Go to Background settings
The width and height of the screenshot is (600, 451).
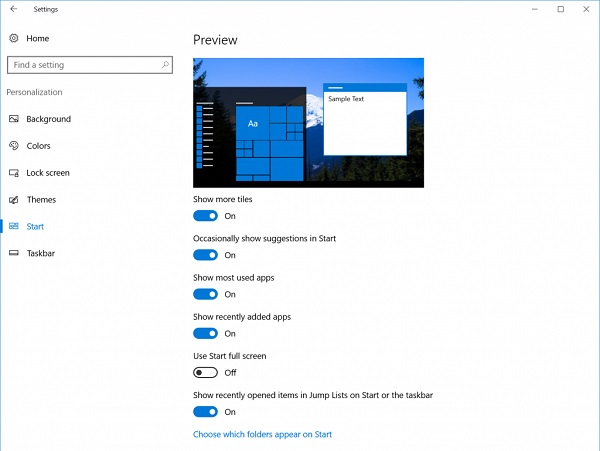(x=49, y=119)
